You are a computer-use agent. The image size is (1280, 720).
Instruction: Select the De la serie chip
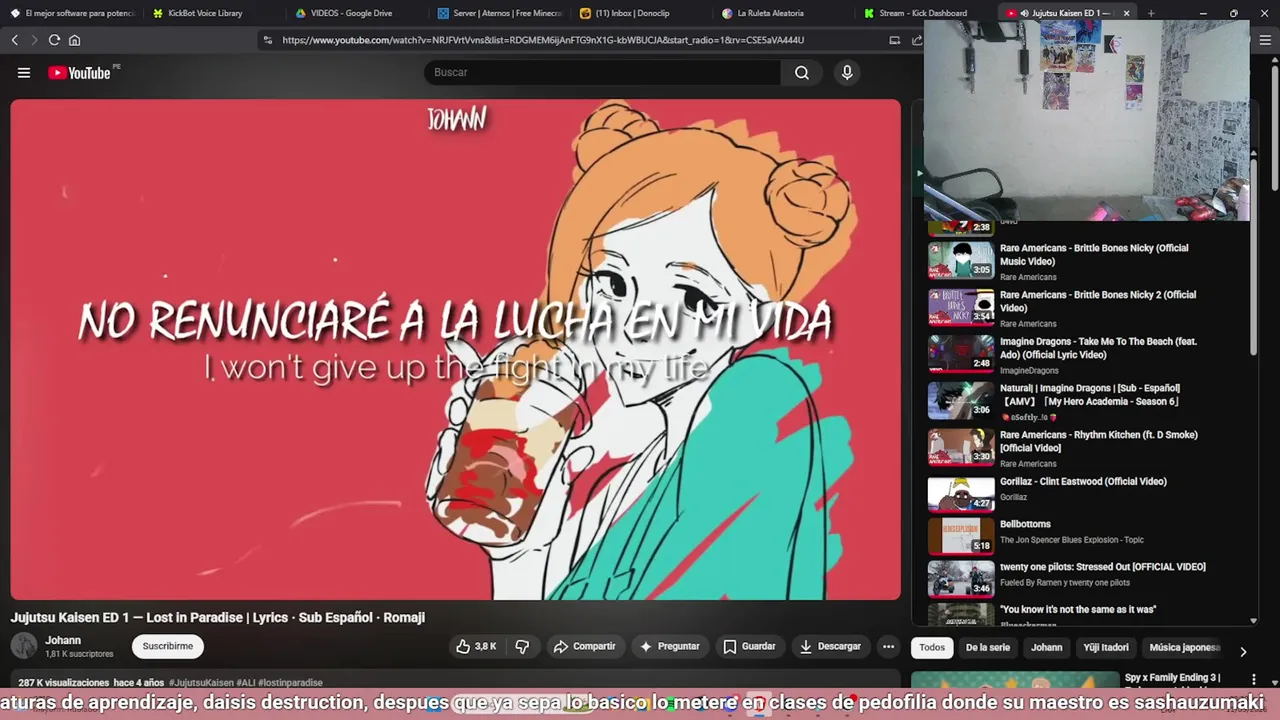point(988,648)
